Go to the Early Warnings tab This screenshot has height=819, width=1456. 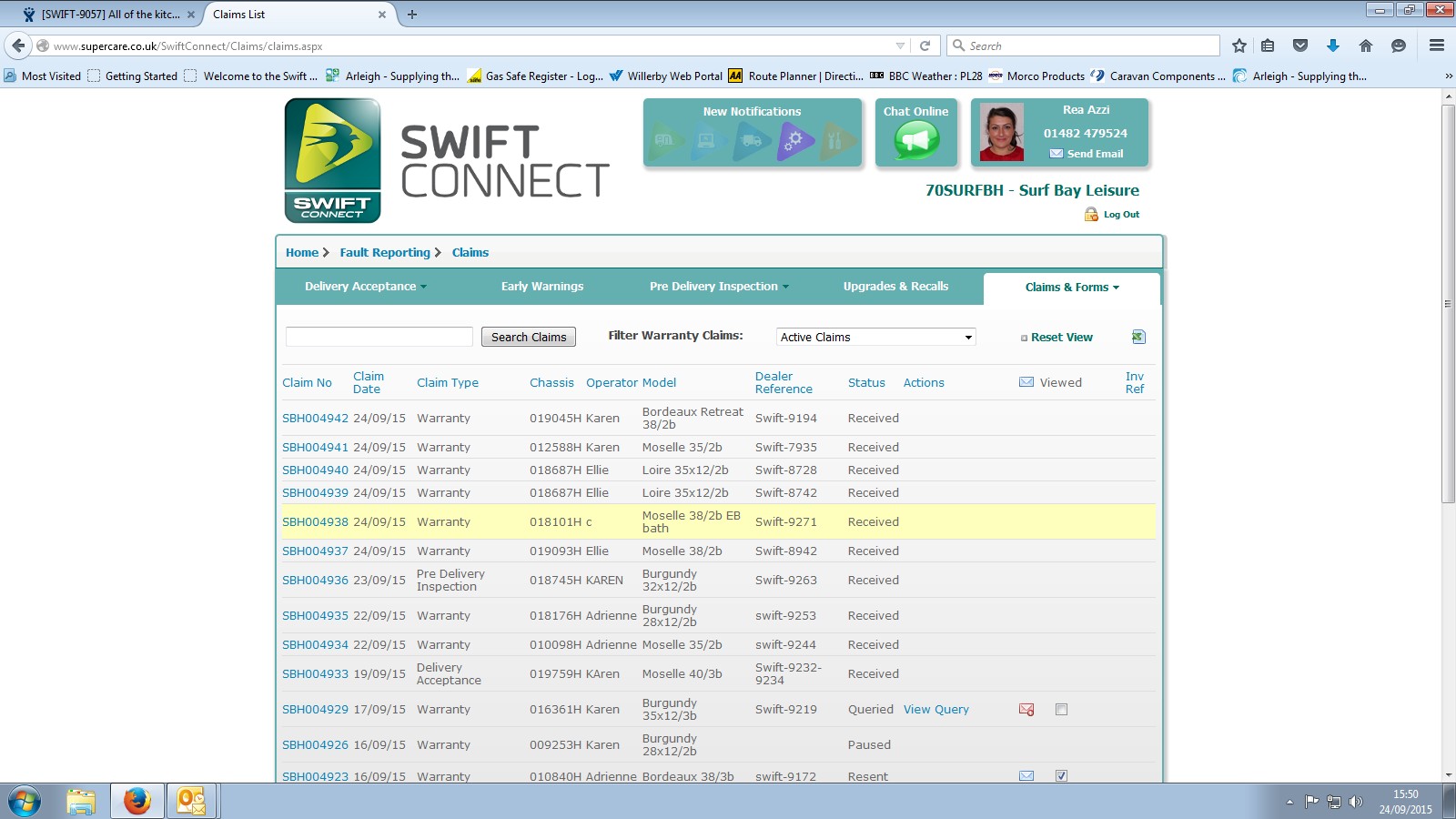point(542,287)
